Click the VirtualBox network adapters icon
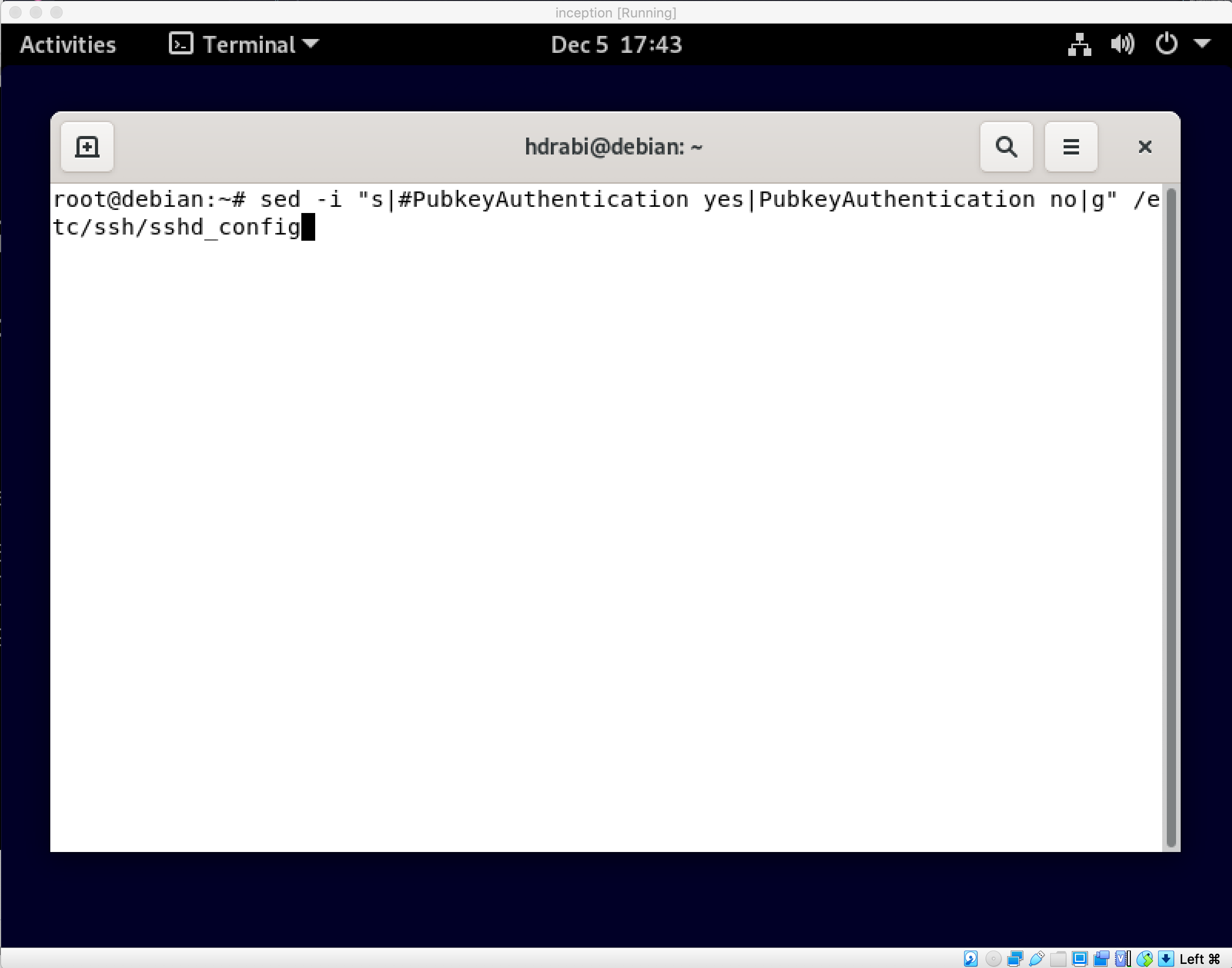The image size is (1232, 968). pyautogui.click(x=1015, y=958)
